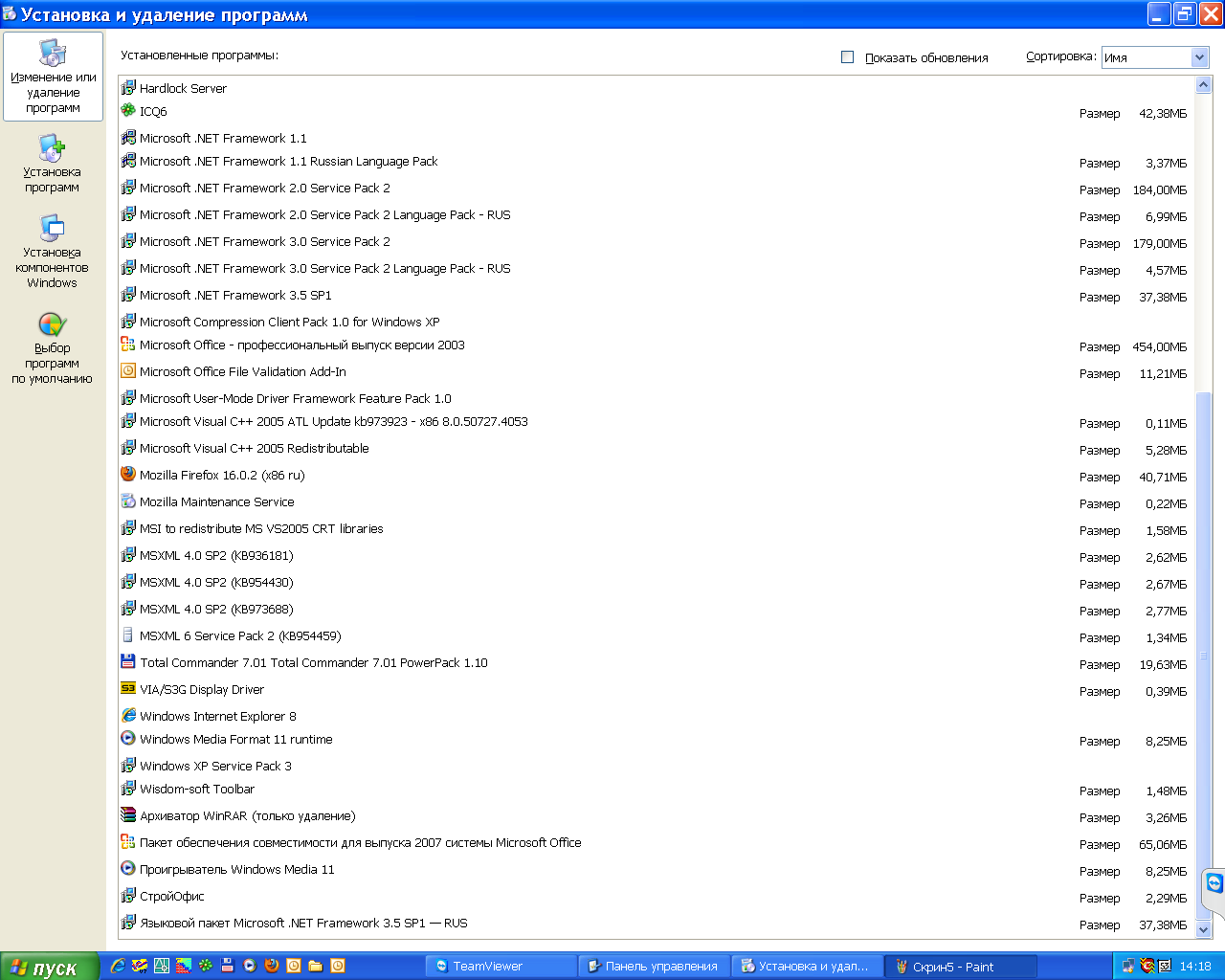Select Microsoft Visual C++ 2005 Redistributable

click(656, 449)
